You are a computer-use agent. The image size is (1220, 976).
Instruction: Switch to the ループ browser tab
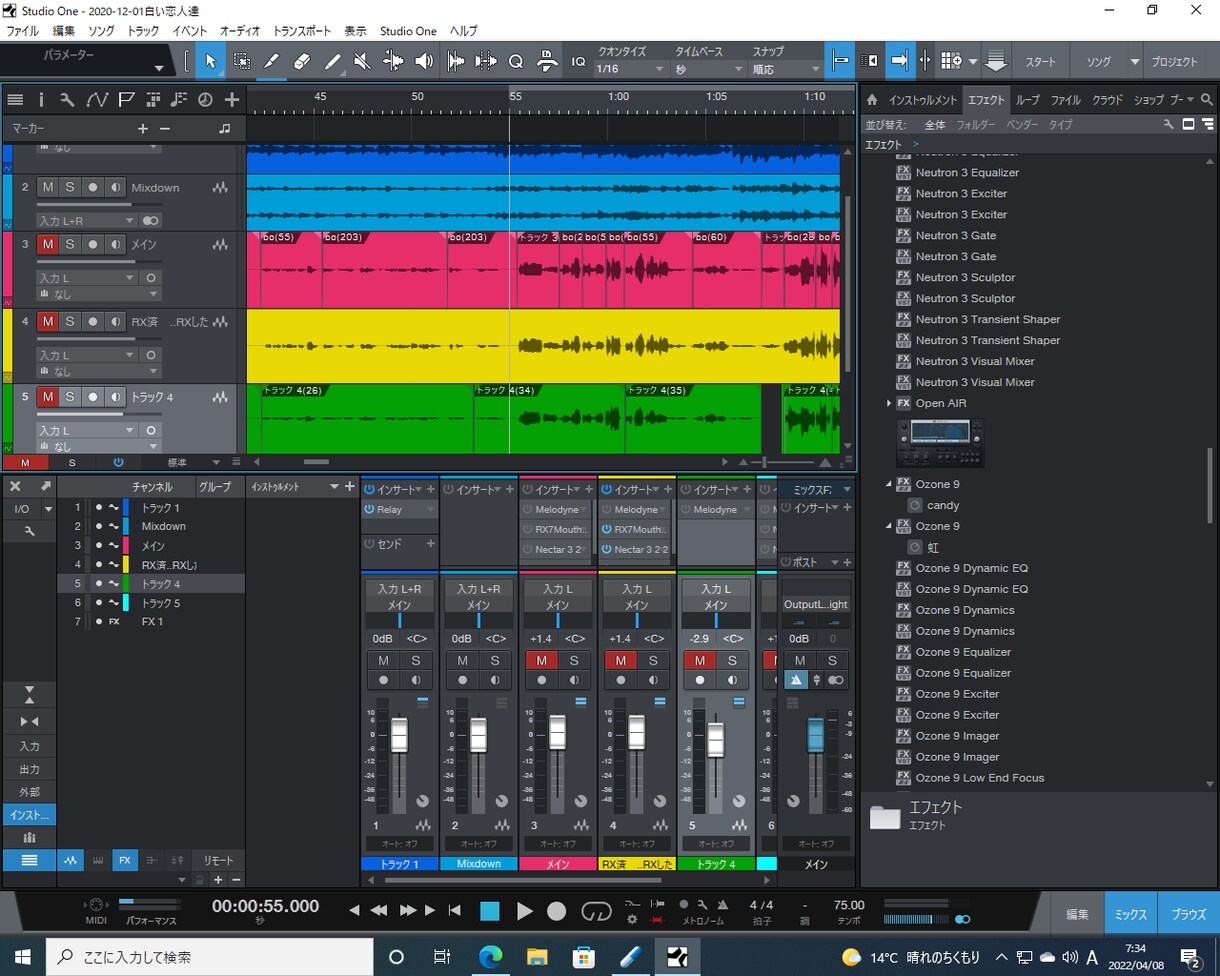1028,100
